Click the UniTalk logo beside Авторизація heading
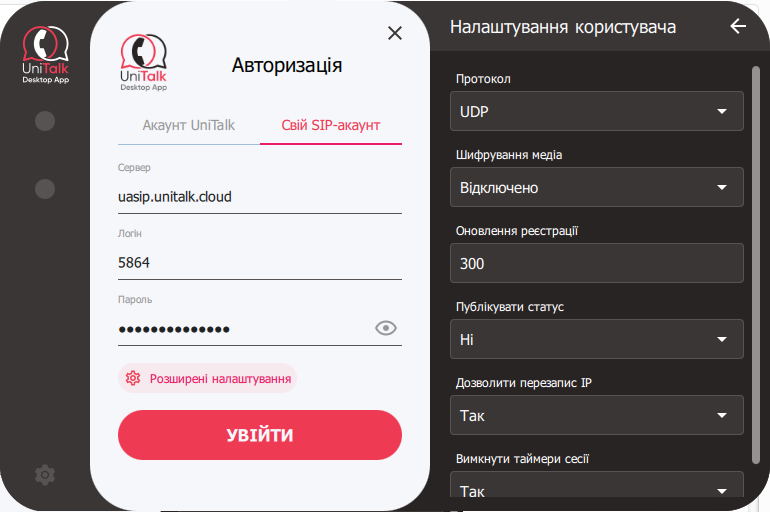The height and width of the screenshot is (512, 770). [143, 63]
